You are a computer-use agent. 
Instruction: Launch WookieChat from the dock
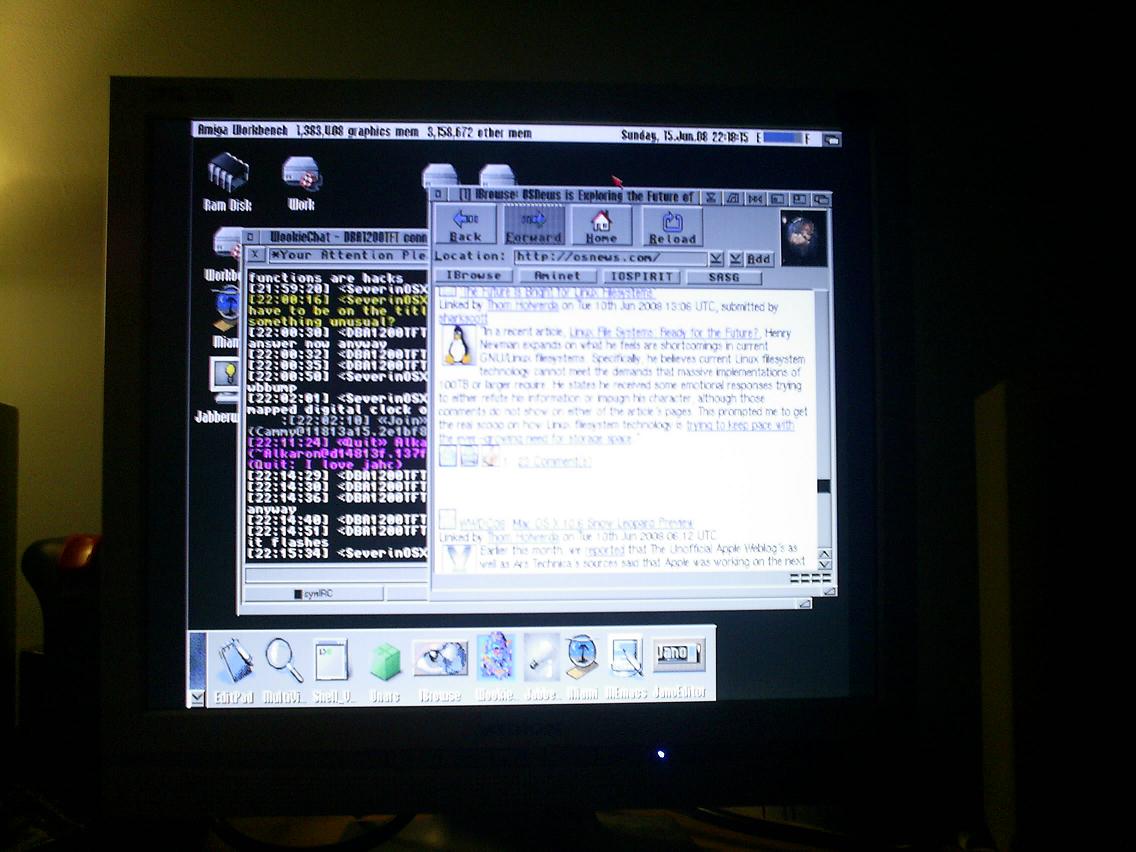pyautogui.click(x=496, y=667)
